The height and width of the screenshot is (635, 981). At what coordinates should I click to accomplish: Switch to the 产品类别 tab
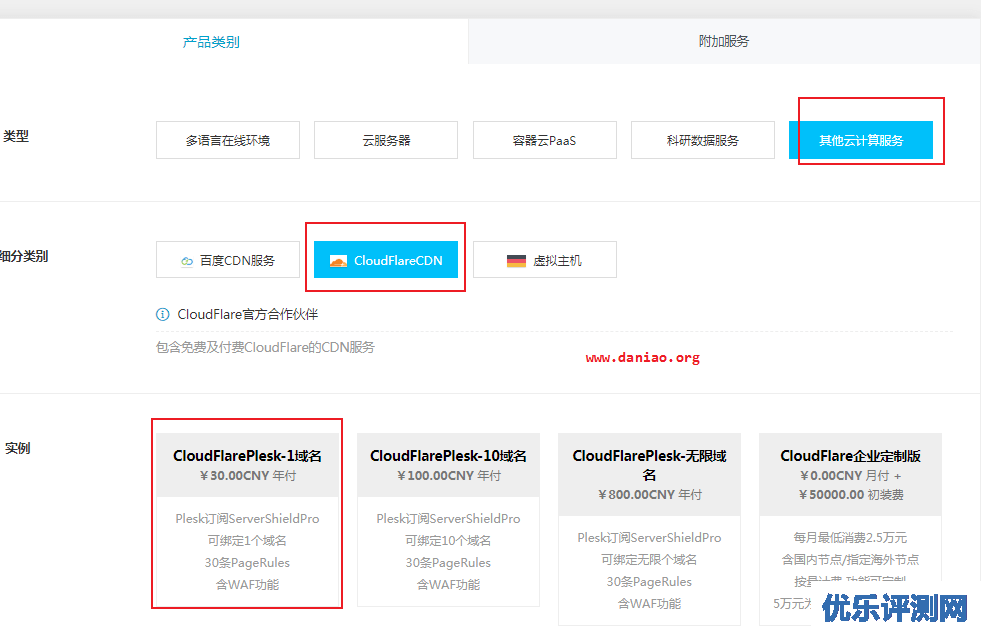211,42
